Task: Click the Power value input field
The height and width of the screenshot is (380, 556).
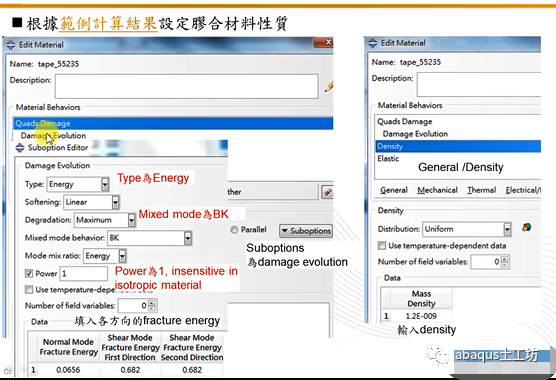Action: 84,274
